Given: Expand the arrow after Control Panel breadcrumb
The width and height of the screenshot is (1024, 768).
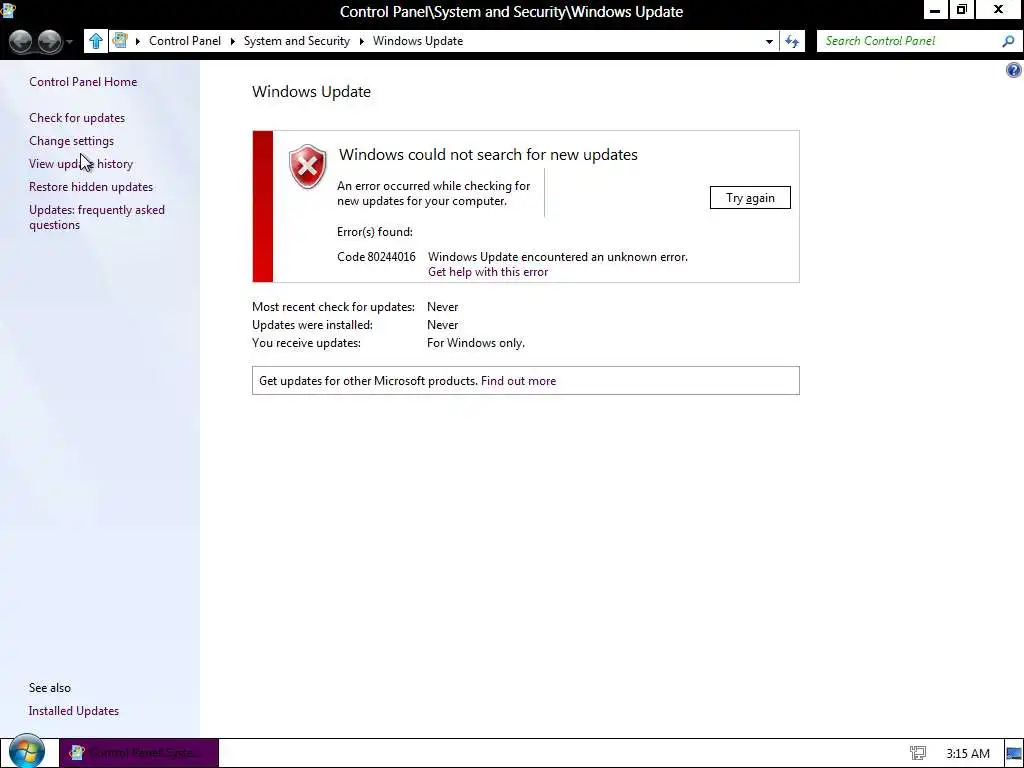Looking at the screenshot, I should (x=232, y=41).
